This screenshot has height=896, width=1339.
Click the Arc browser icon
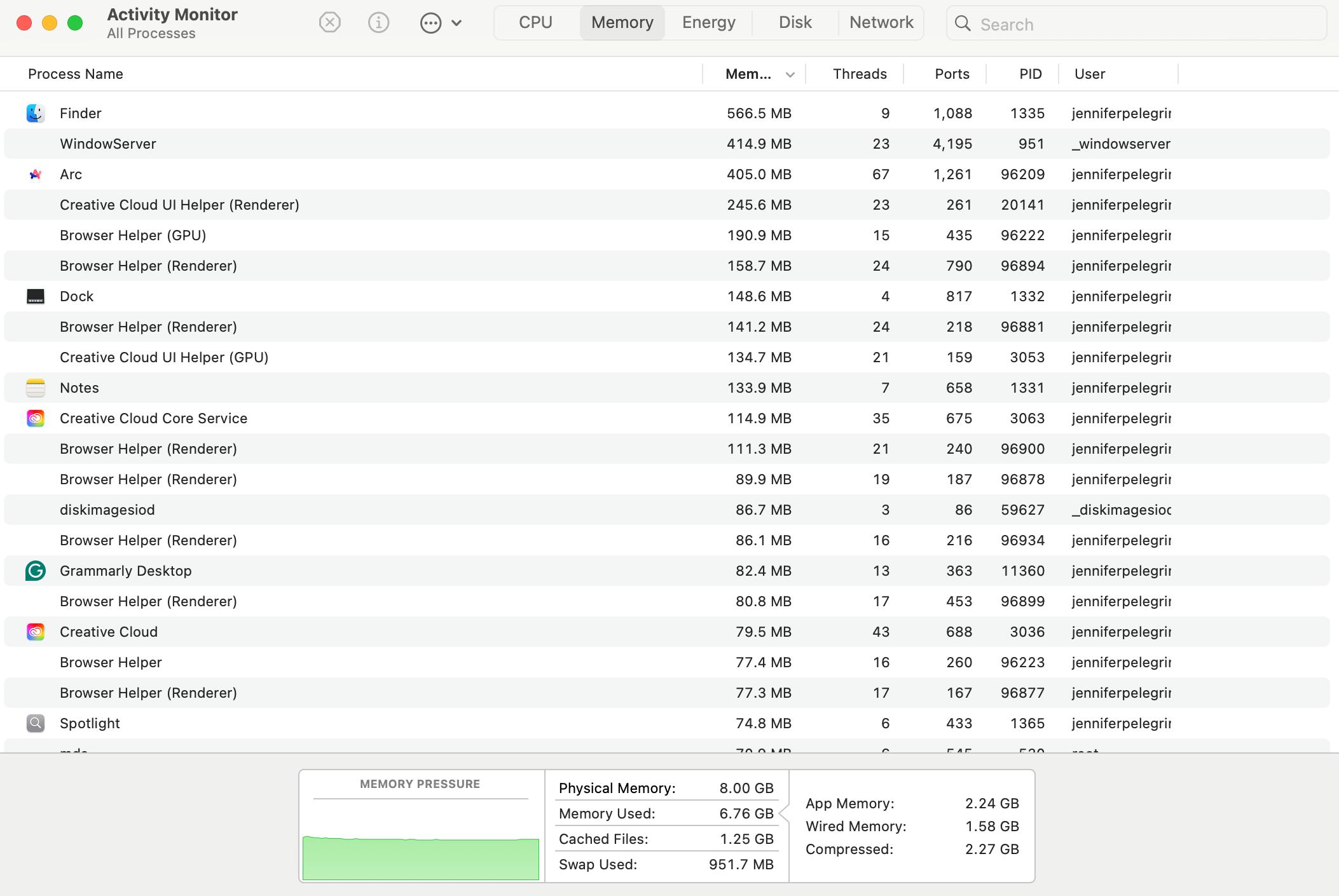pyautogui.click(x=36, y=174)
